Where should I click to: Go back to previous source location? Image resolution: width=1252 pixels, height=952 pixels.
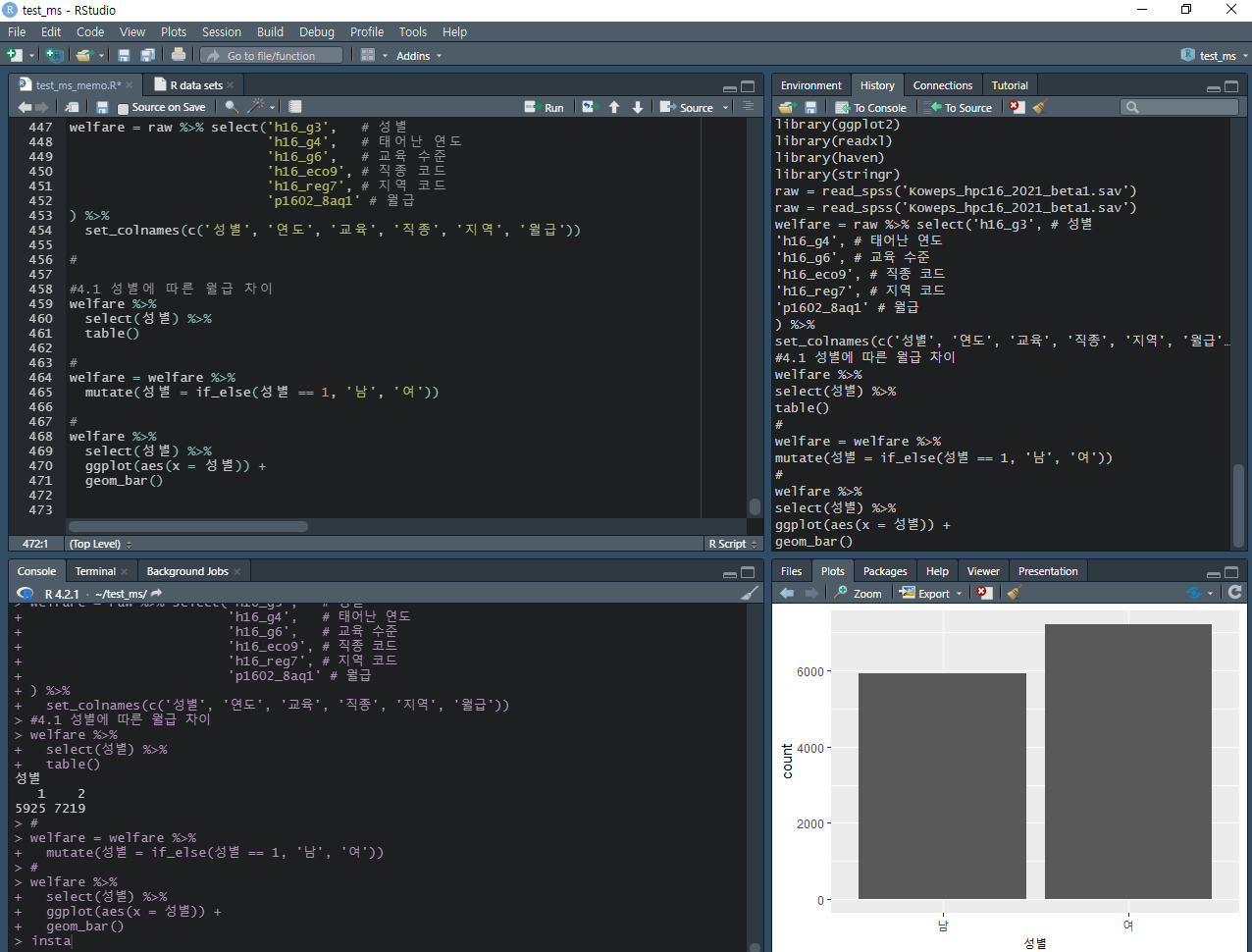click(25, 107)
